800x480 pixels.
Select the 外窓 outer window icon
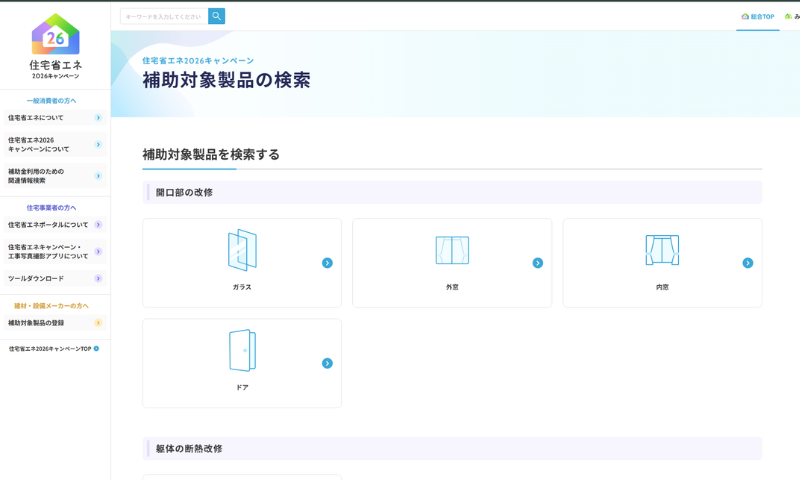coord(452,250)
